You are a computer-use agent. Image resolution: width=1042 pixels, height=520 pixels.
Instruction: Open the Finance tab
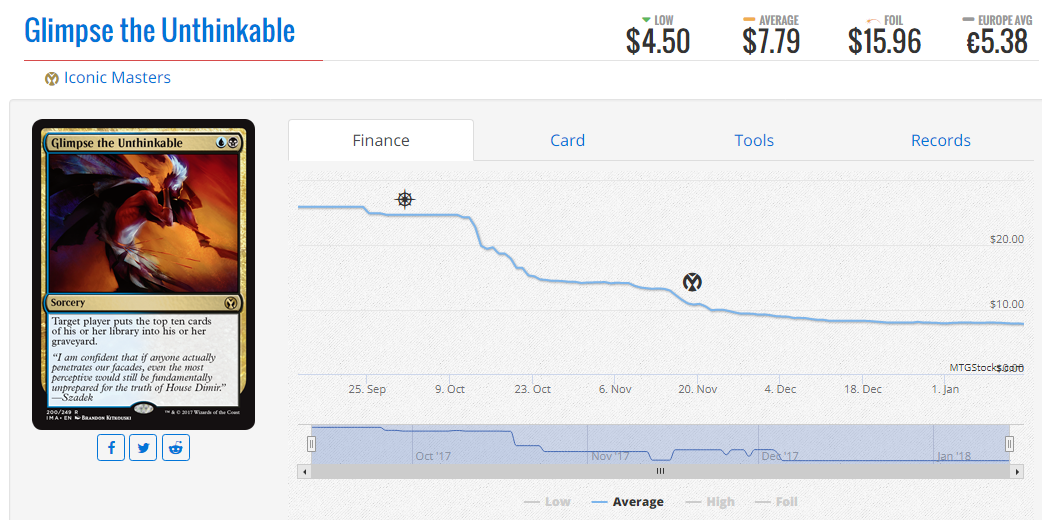click(x=381, y=140)
